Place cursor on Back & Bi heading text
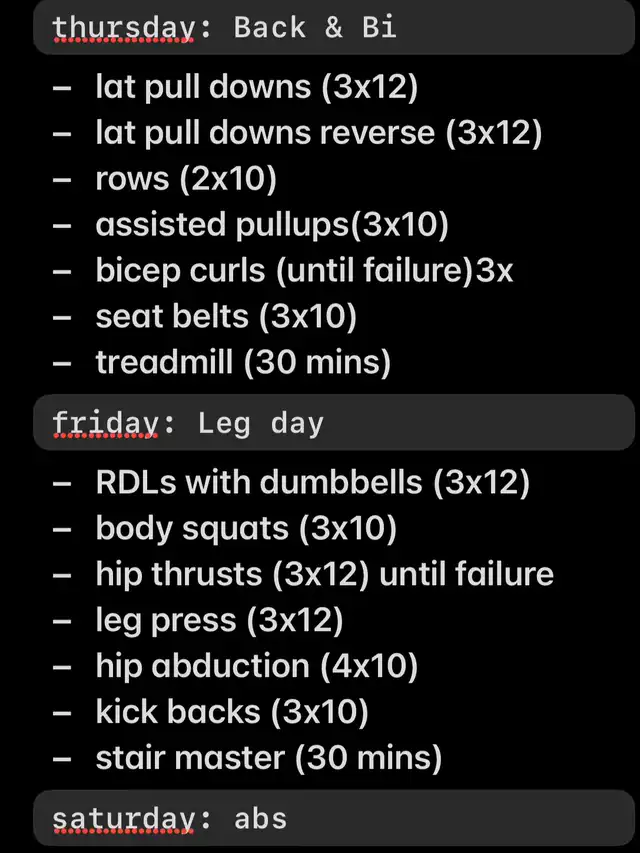This screenshot has height=853, width=640. (315, 27)
